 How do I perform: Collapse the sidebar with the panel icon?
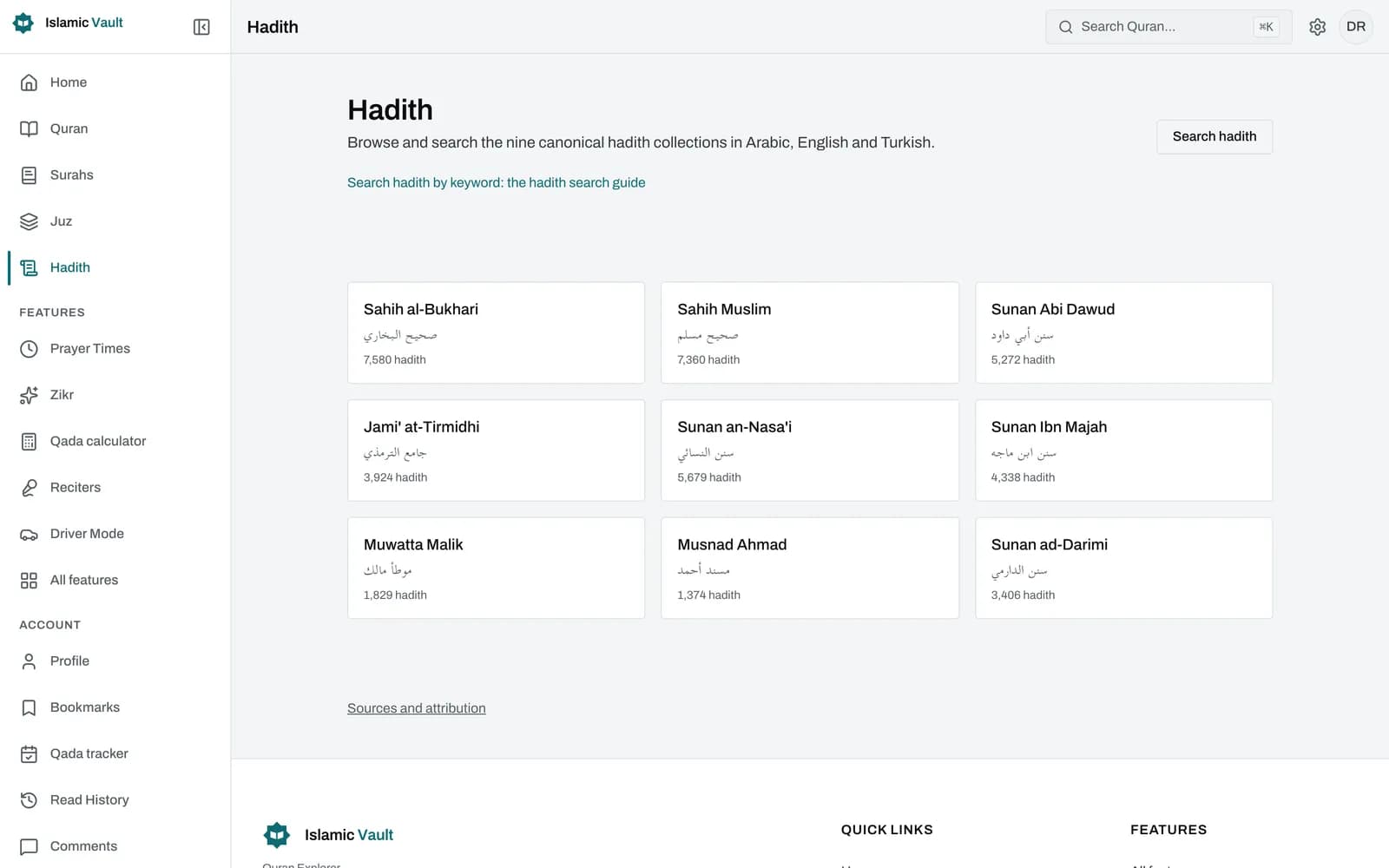click(201, 27)
